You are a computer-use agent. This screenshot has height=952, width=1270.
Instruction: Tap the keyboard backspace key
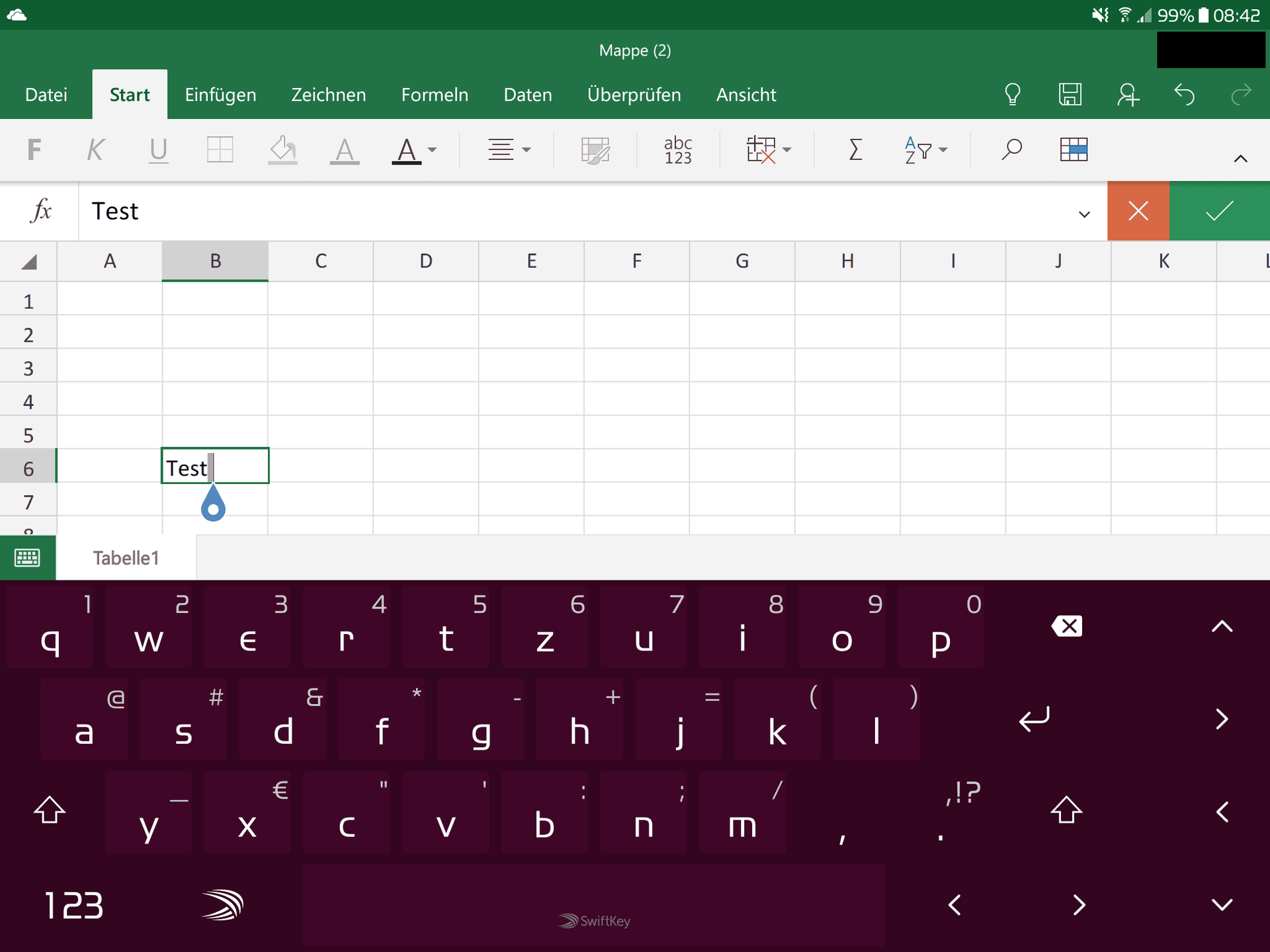coord(1067,626)
